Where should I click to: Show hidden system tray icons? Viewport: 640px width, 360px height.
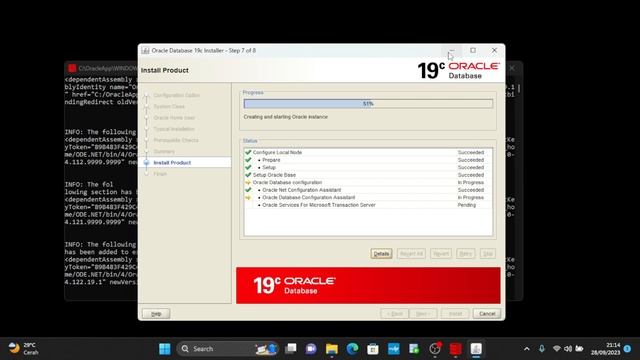point(527,349)
